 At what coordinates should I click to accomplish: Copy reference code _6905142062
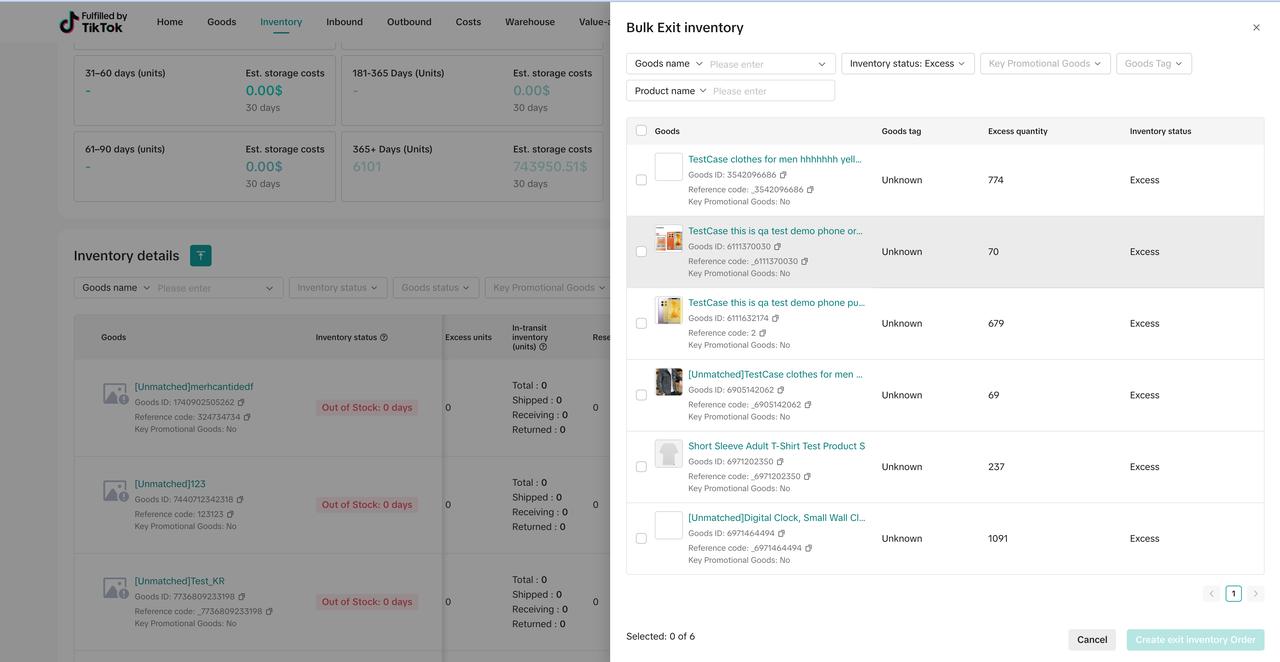click(x=808, y=405)
